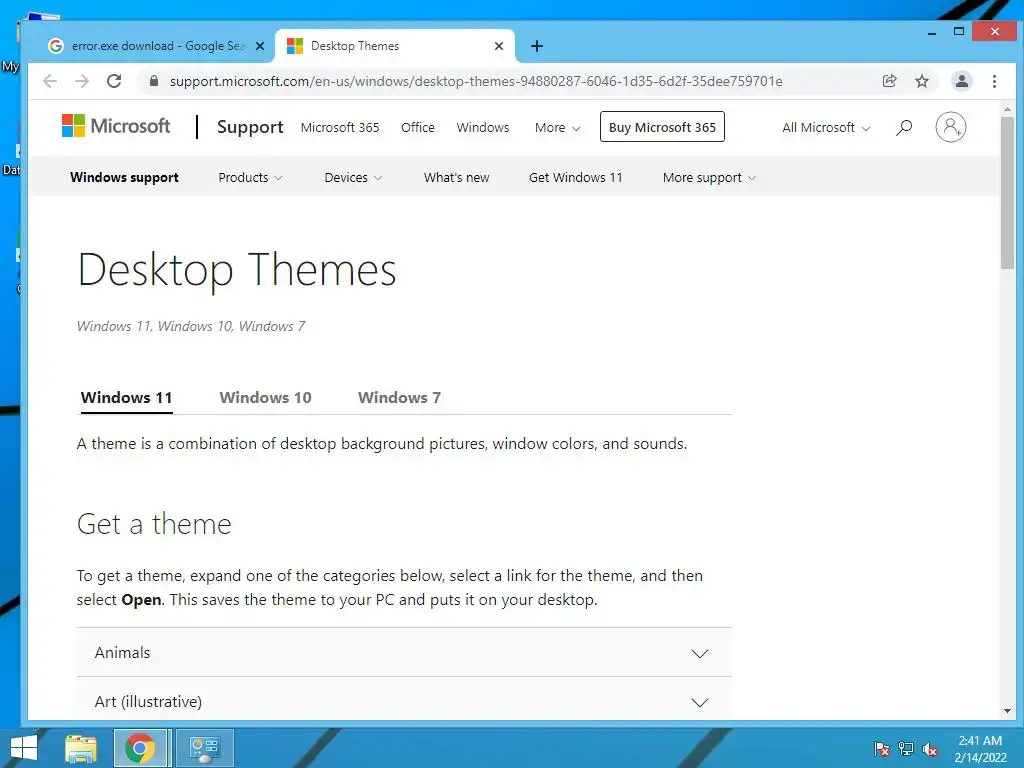This screenshot has height=768, width=1024.
Task: Click the Chrome taskbar icon
Action: click(140, 748)
